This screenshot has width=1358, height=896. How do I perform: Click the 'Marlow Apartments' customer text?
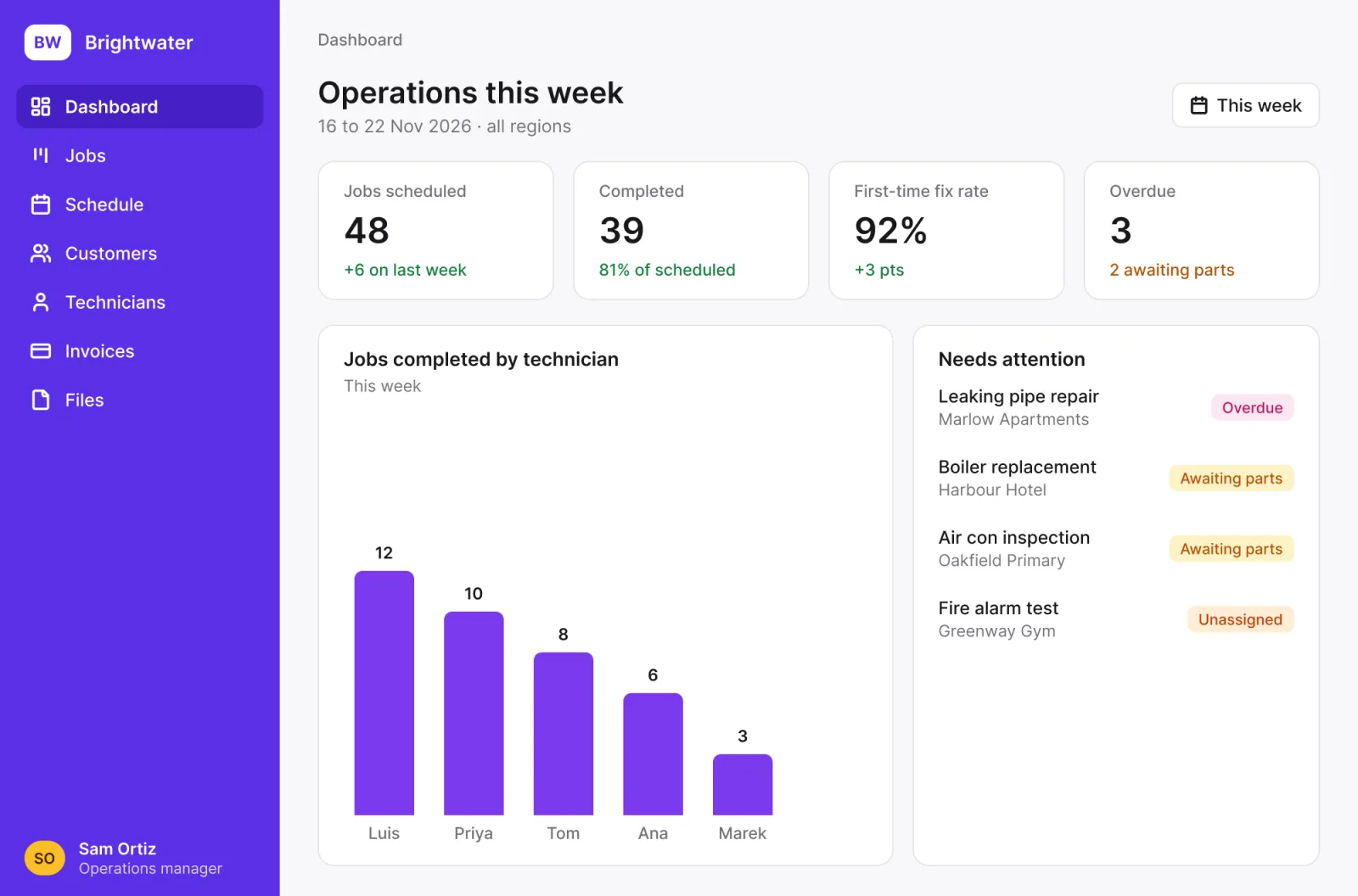1013,419
